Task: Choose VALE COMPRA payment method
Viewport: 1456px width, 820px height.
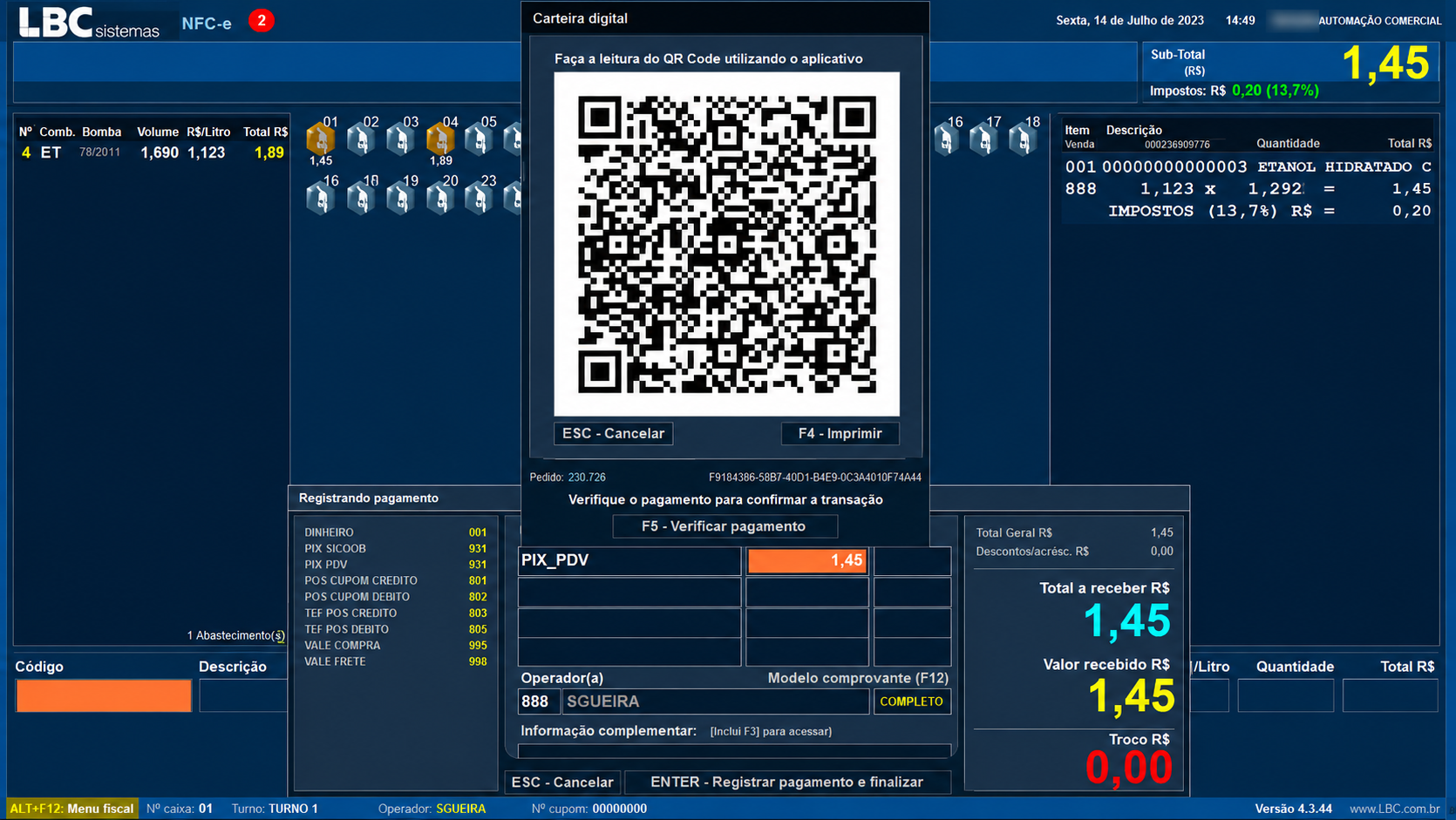Action: pos(395,646)
